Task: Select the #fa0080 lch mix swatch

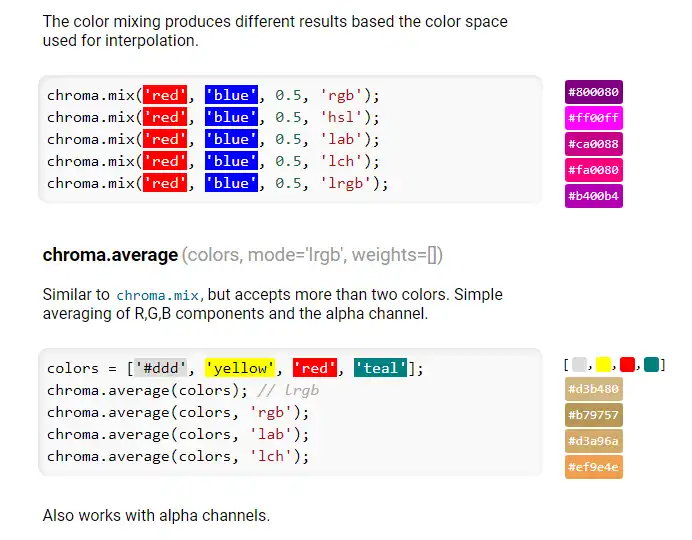Action: (594, 170)
